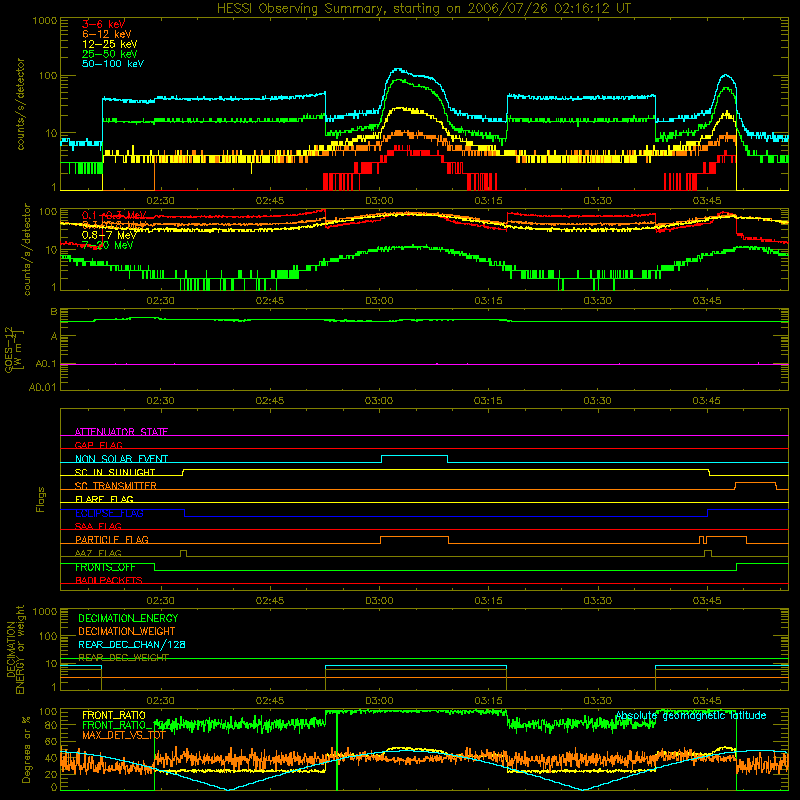Select the "50-100 keV" legend label

[113, 64]
